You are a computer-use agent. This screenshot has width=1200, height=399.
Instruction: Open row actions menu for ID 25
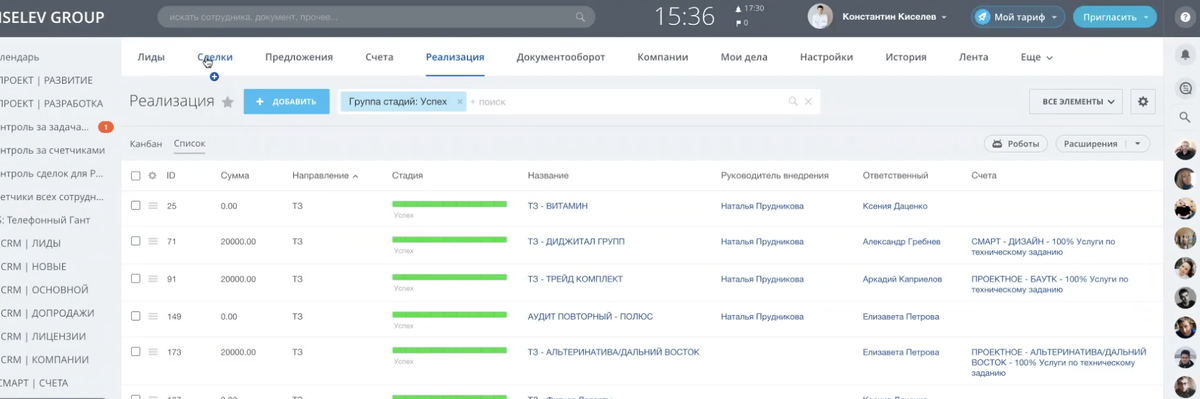[x=153, y=206]
